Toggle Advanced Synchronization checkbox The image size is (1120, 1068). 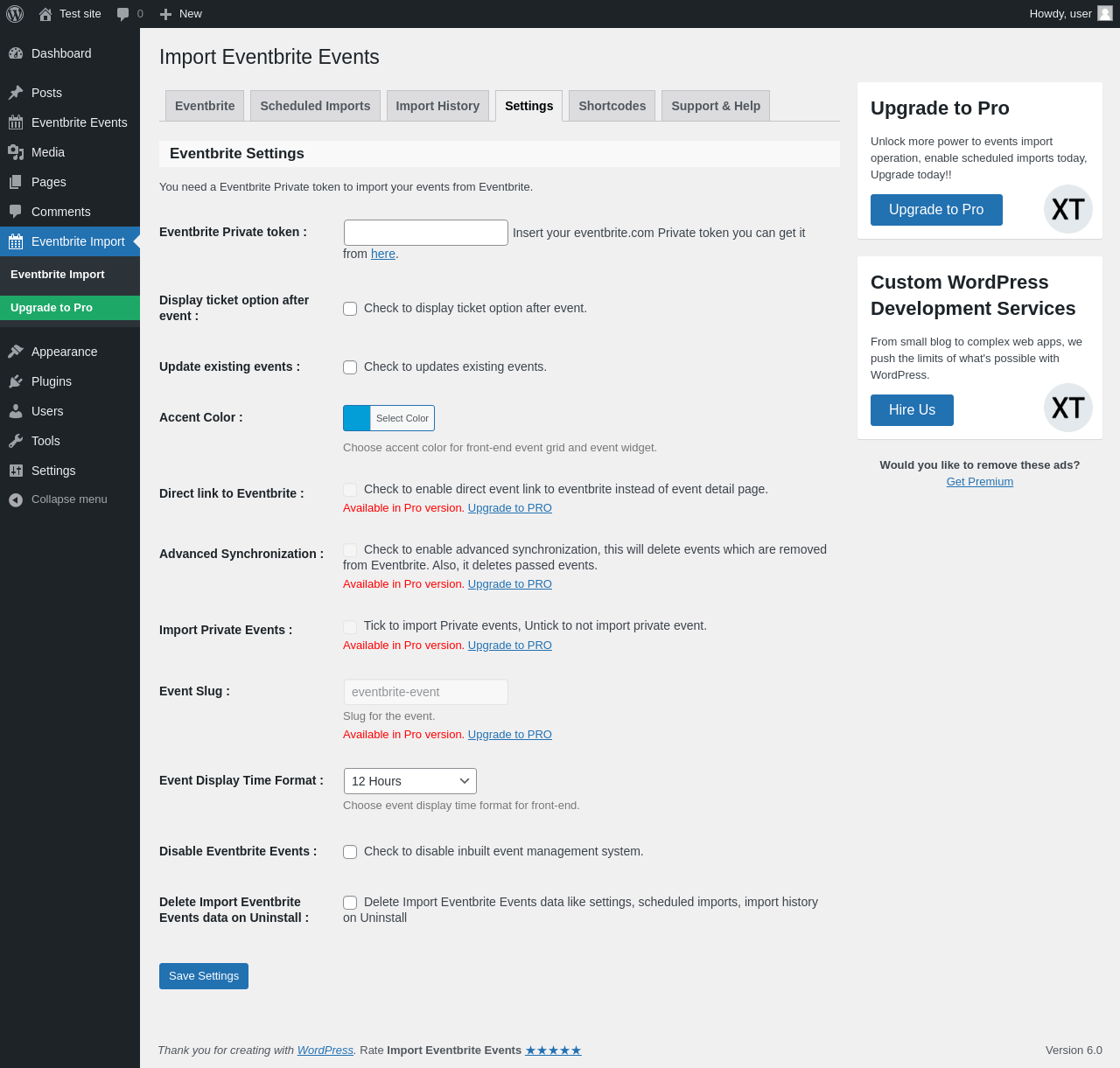tap(350, 550)
